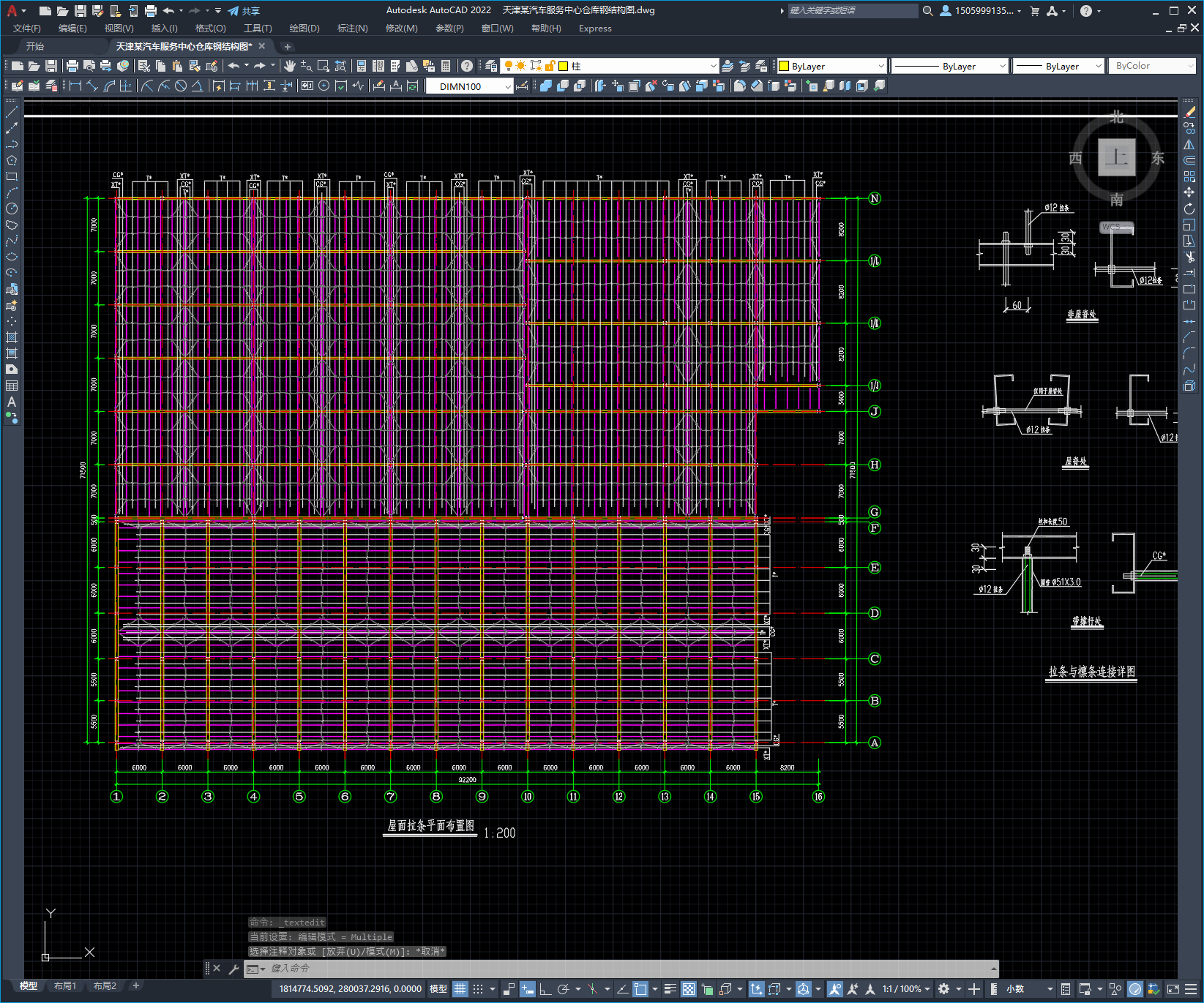The width and height of the screenshot is (1204, 1003).
Task: Select the Angular dimension tool
Action: point(198,86)
